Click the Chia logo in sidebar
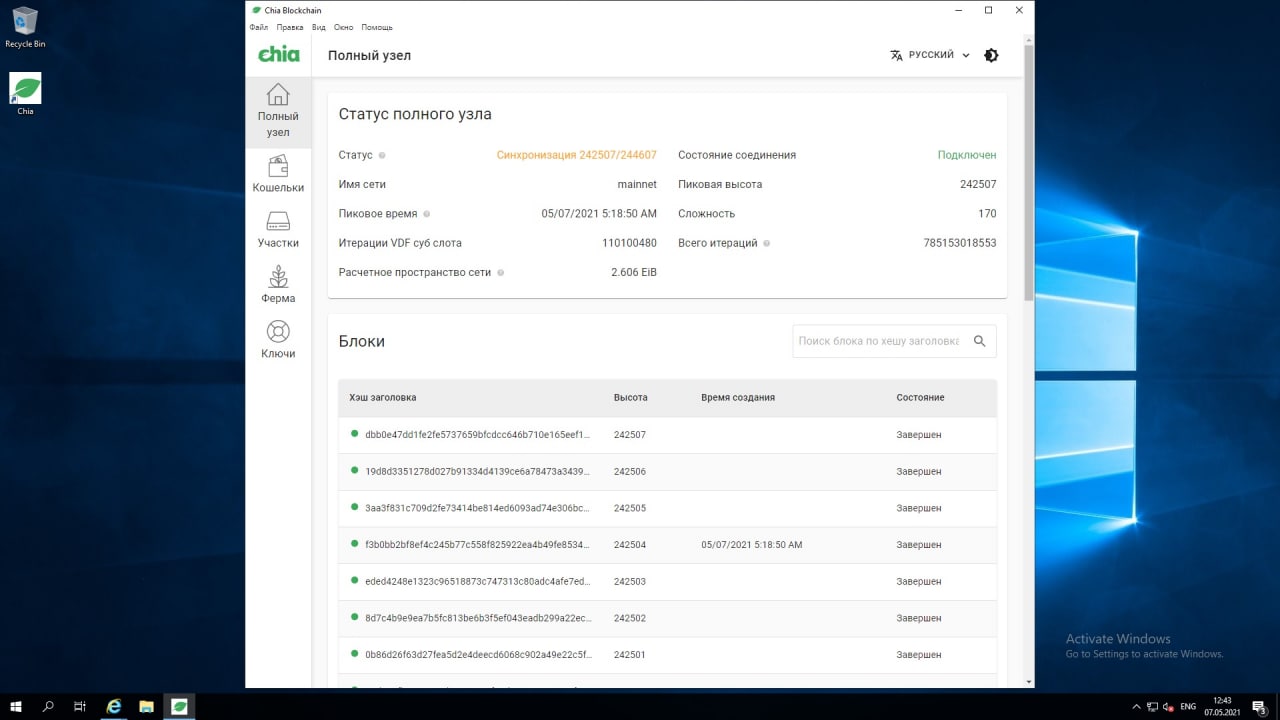 click(x=279, y=55)
